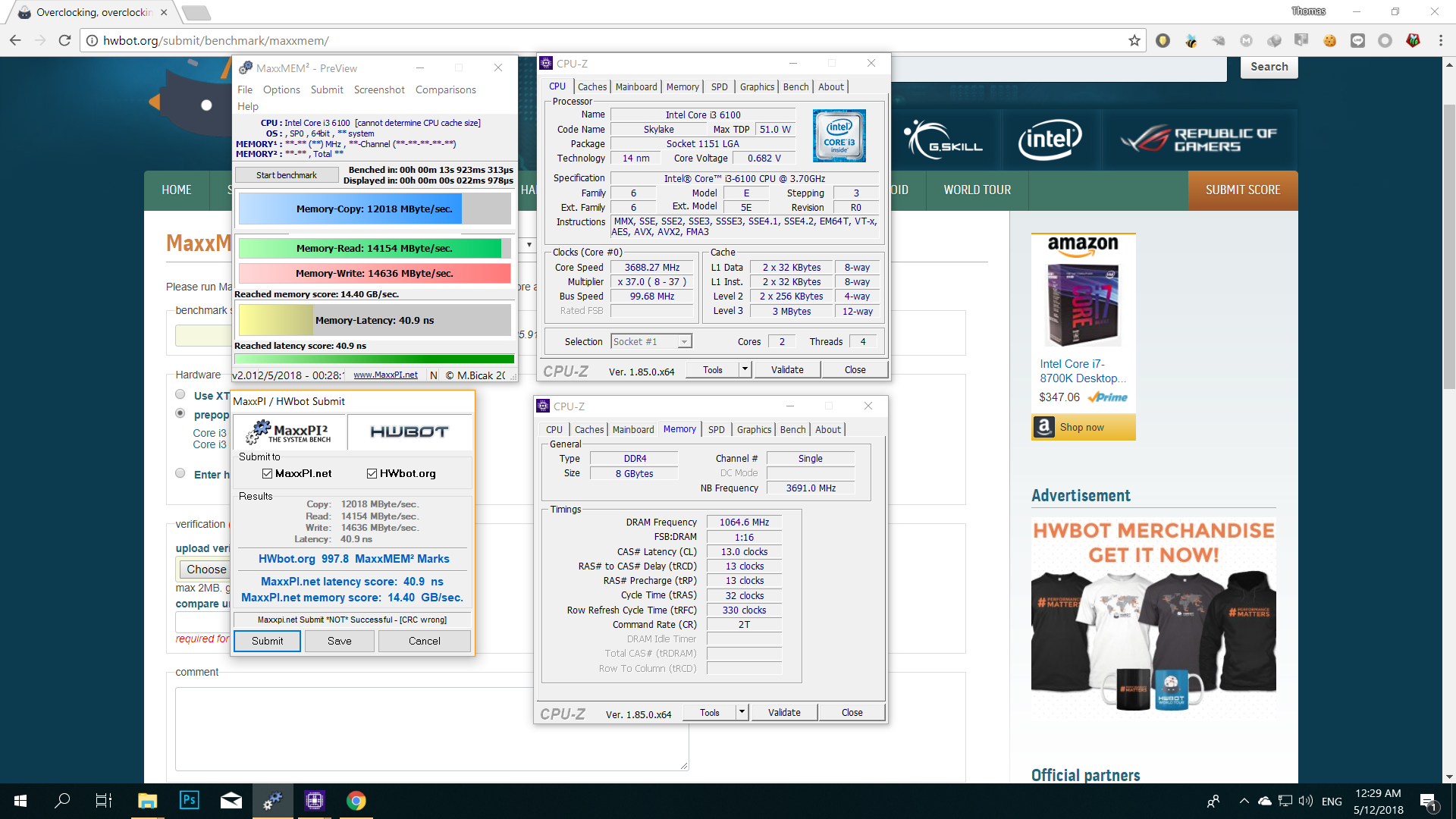Click the OneDrive cloud tray icon

1264,801
